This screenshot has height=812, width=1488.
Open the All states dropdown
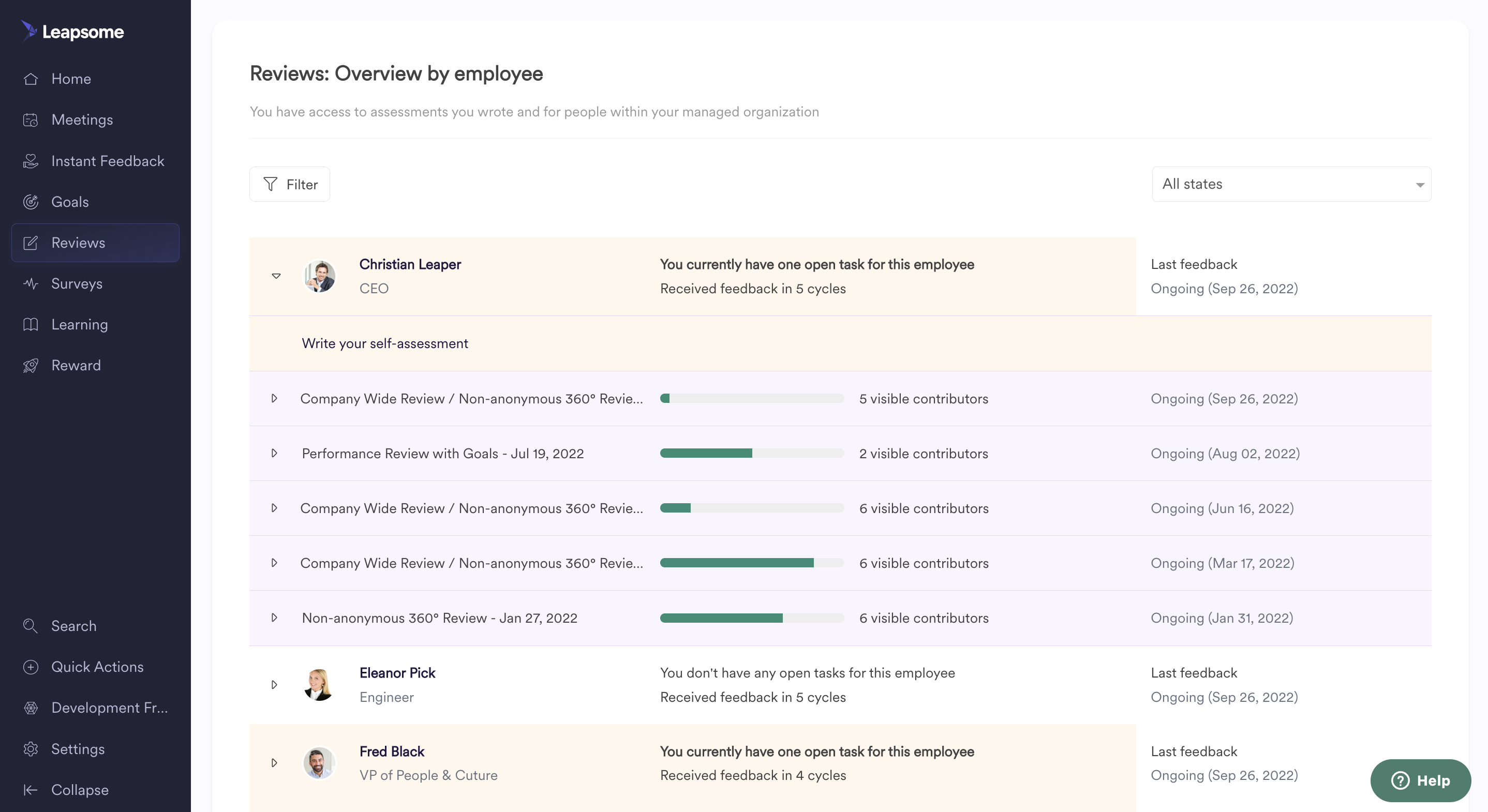1291,184
